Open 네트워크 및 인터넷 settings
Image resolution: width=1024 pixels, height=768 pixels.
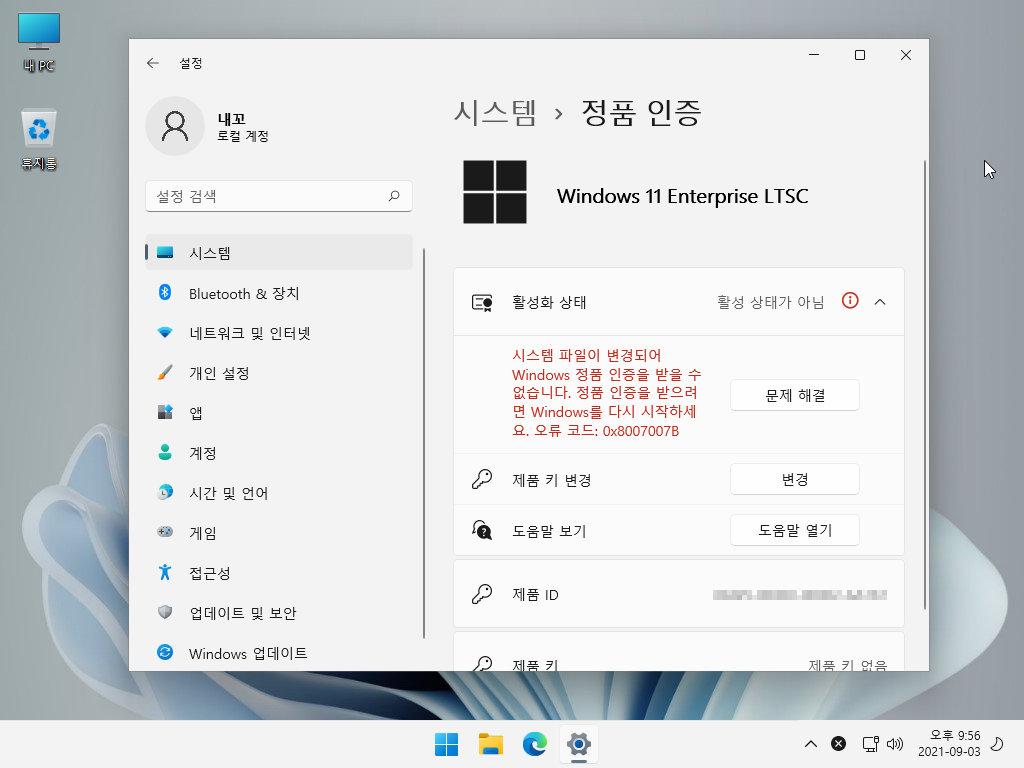(x=279, y=333)
